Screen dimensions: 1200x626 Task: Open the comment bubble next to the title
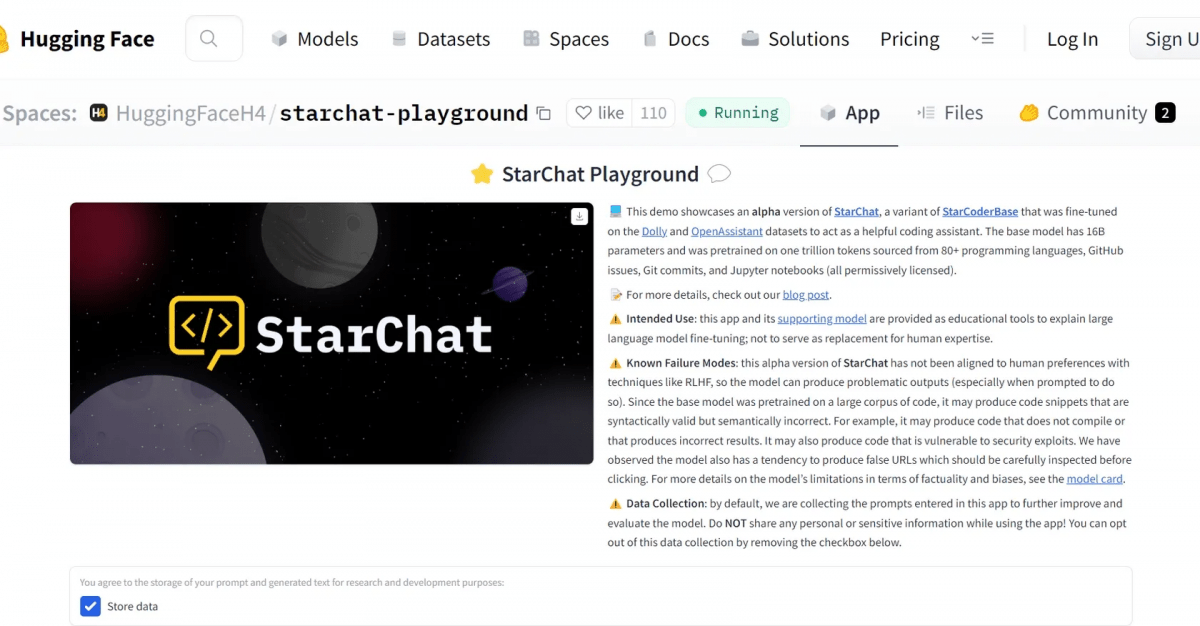(719, 174)
